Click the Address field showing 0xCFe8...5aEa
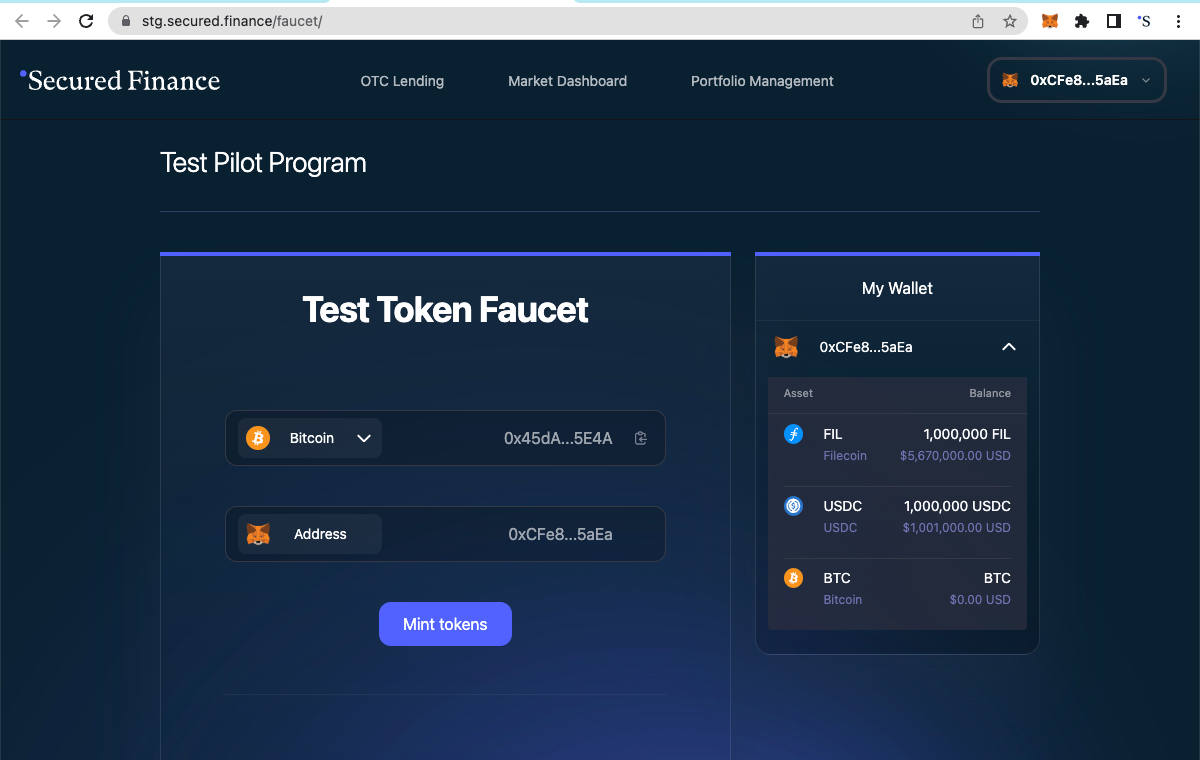 pyautogui.click(x=445, y=534)
